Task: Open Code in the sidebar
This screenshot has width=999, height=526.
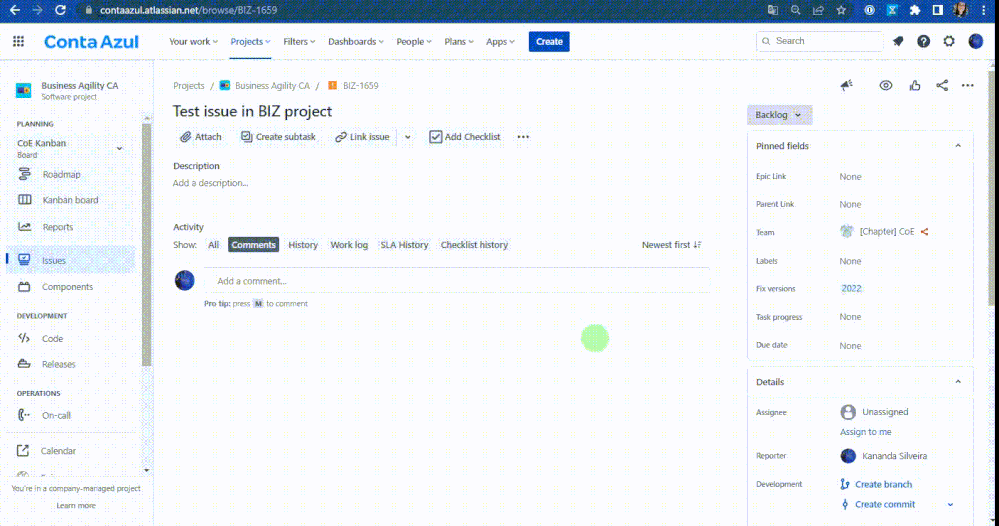Action: coord(52,339)
